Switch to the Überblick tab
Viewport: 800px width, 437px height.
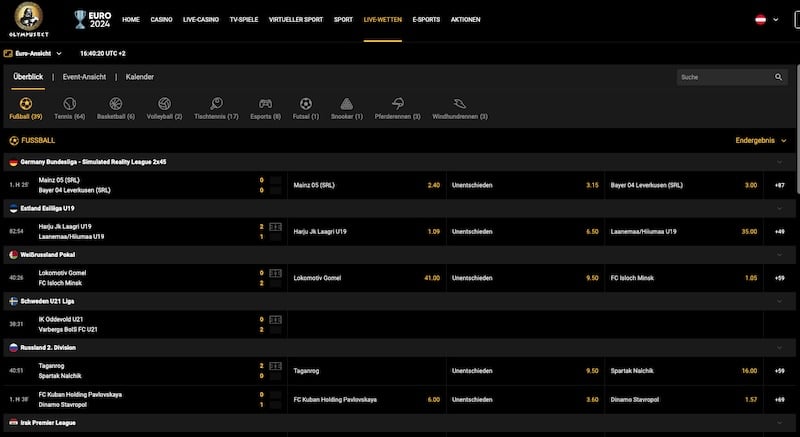[x=29, y=77]
